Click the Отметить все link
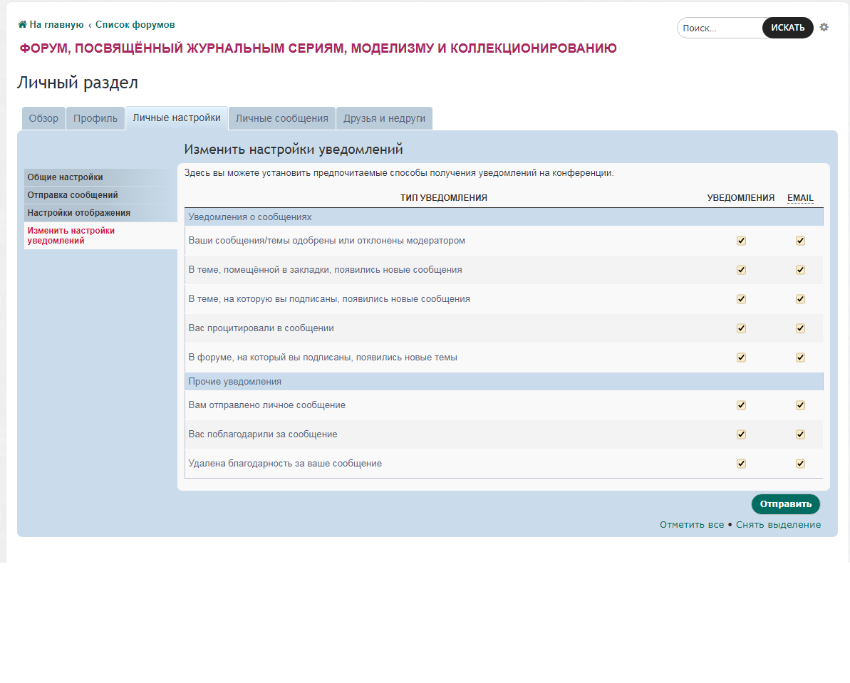This screenshot has width=850, height=683. pos(691,525)
